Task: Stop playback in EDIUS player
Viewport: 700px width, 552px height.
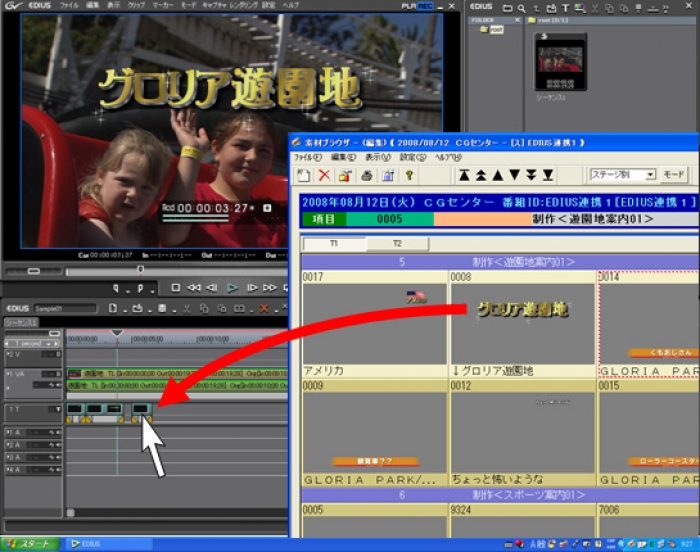Action: tap(175, 288)
